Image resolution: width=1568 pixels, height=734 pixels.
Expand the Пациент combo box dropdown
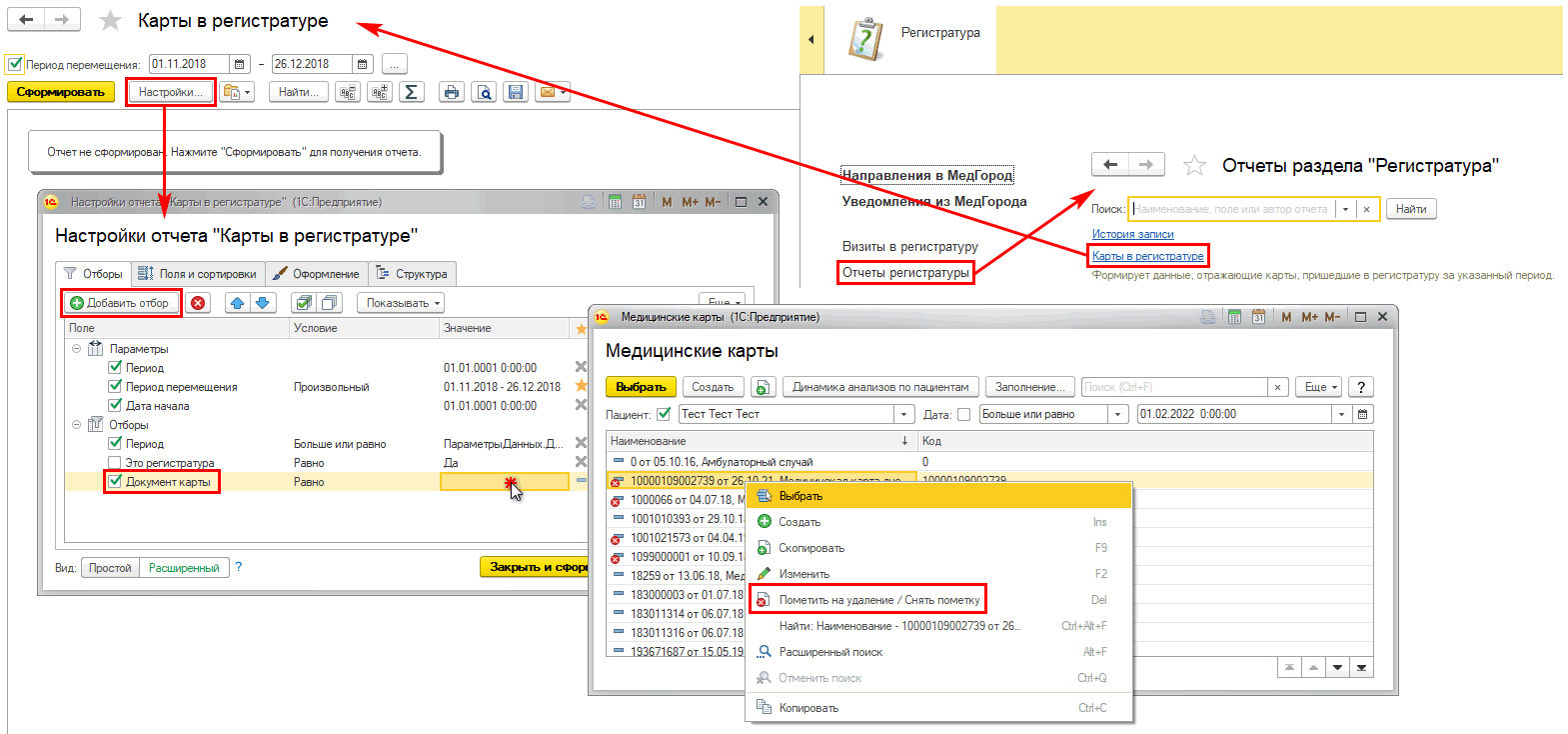904,414
